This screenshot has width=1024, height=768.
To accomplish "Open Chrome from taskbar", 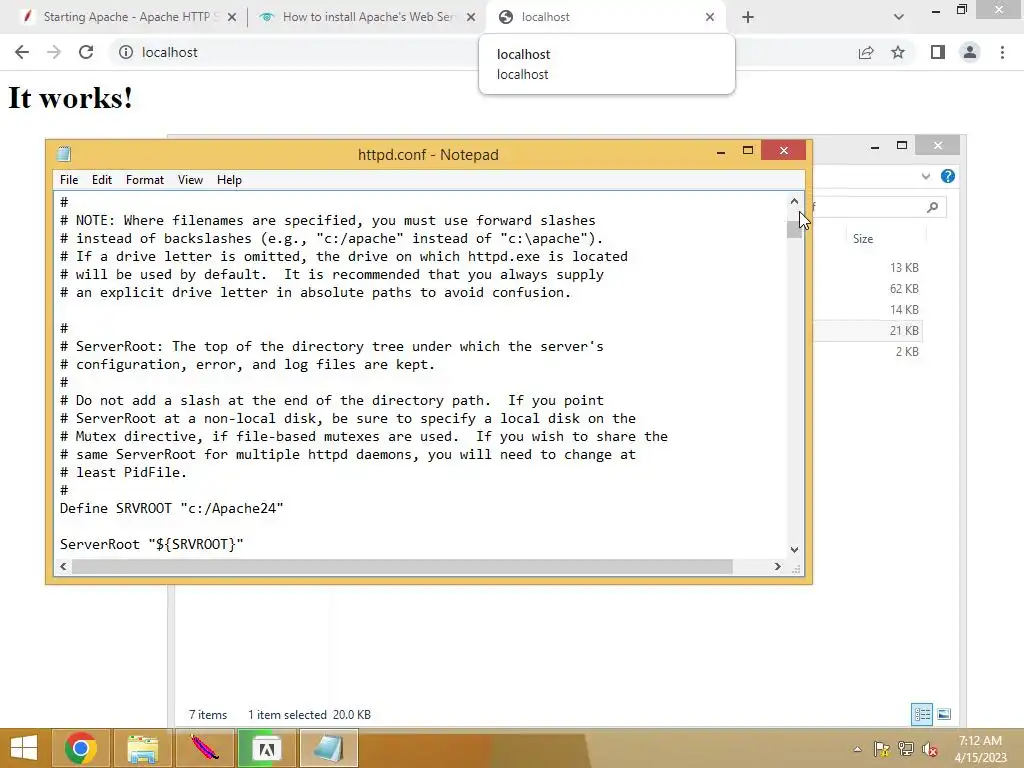I will coord(81,748).
